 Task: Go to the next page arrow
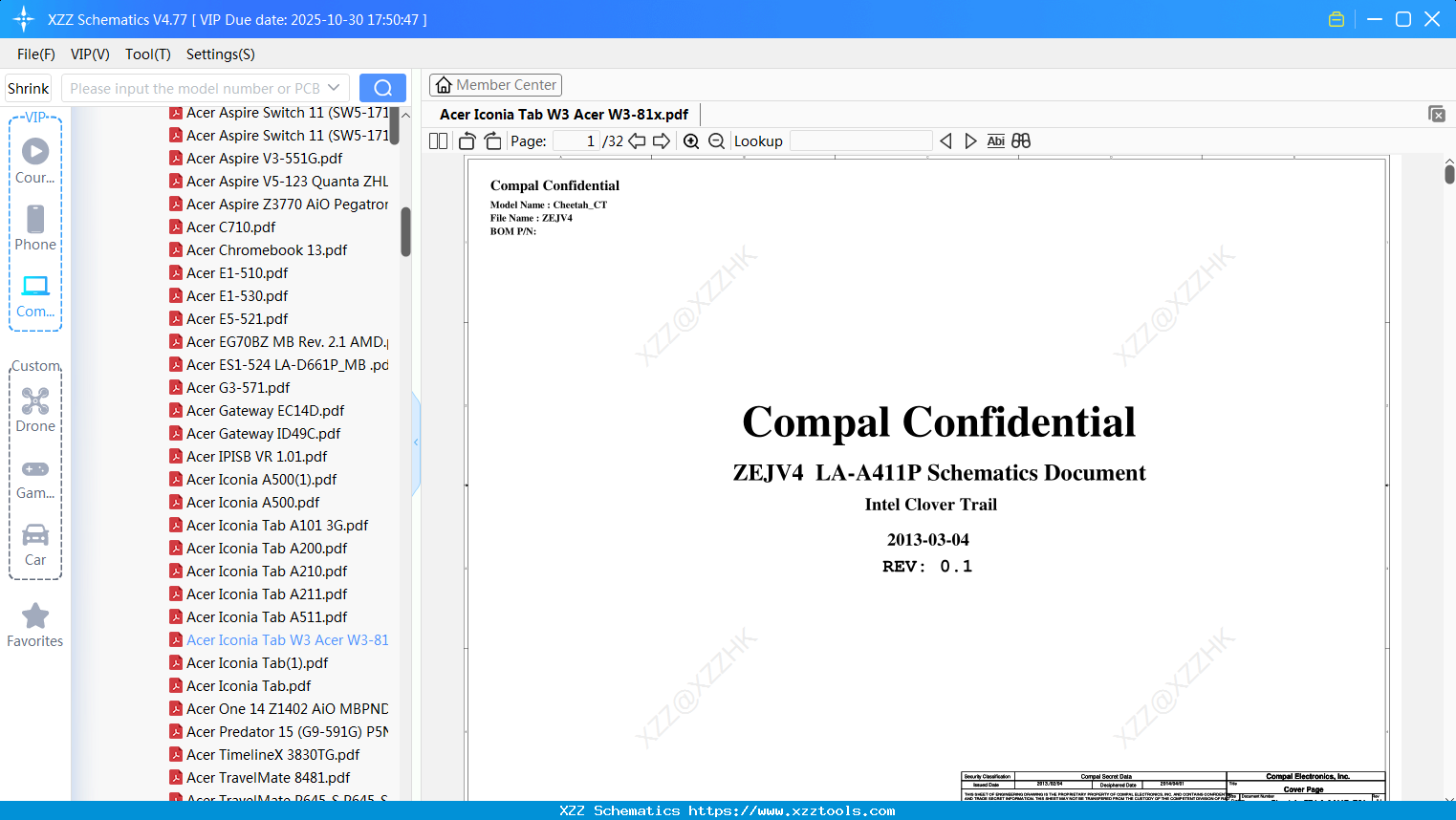[x=662, y=141]
